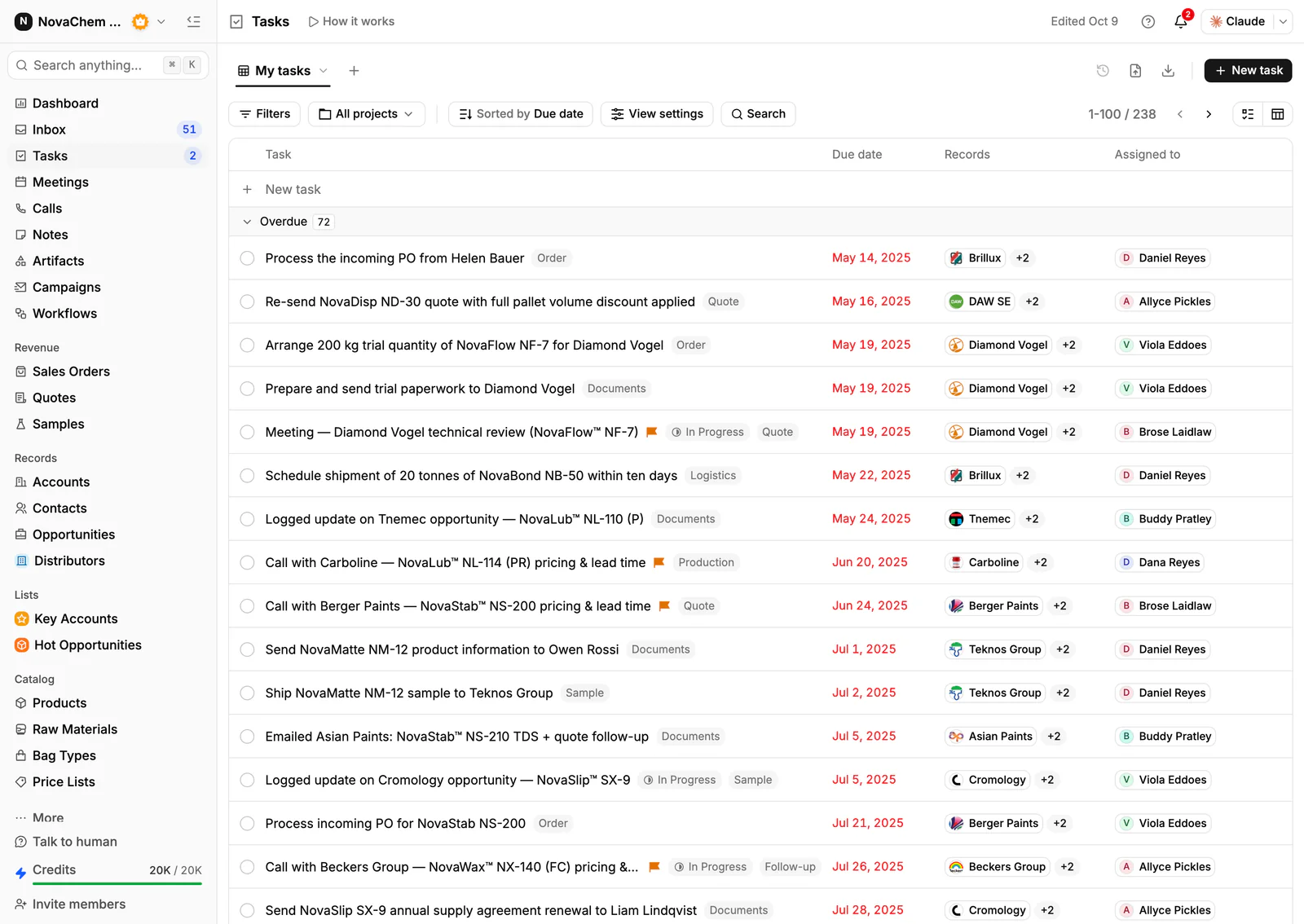The image size is (1304, 924).
Task: Mark 'Process the incoming PO from Helen Bauer' complete
Action: click(x=247, y=258)
